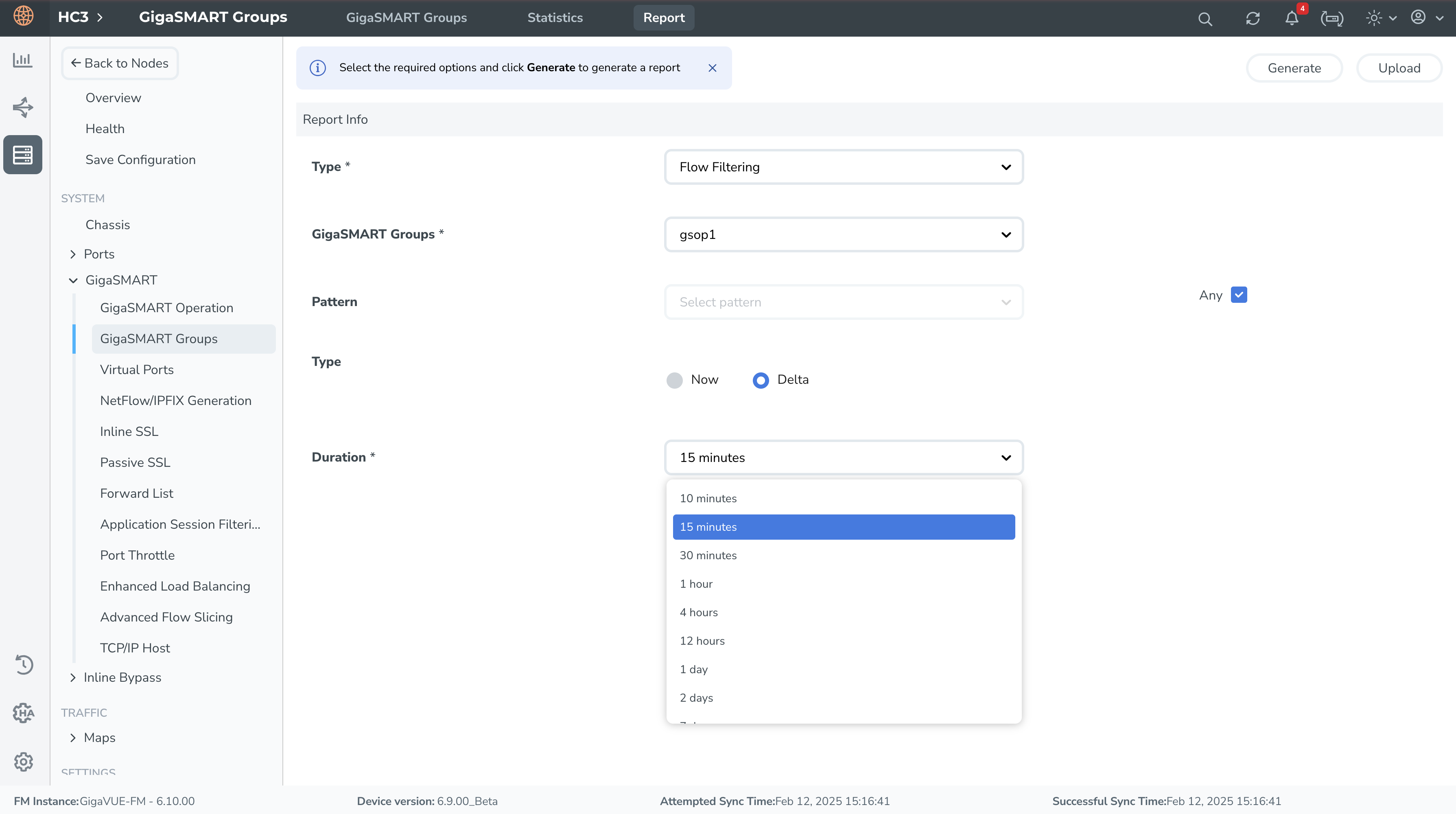The height and width of the screenshot is (814, 1456).
Task: Click the dashboard chart icon in sidebar
Action: (x=23, y=59)
